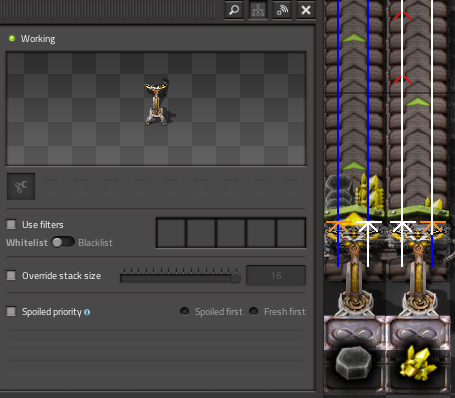Click the stack size value field showing 16

click(276, 276)
